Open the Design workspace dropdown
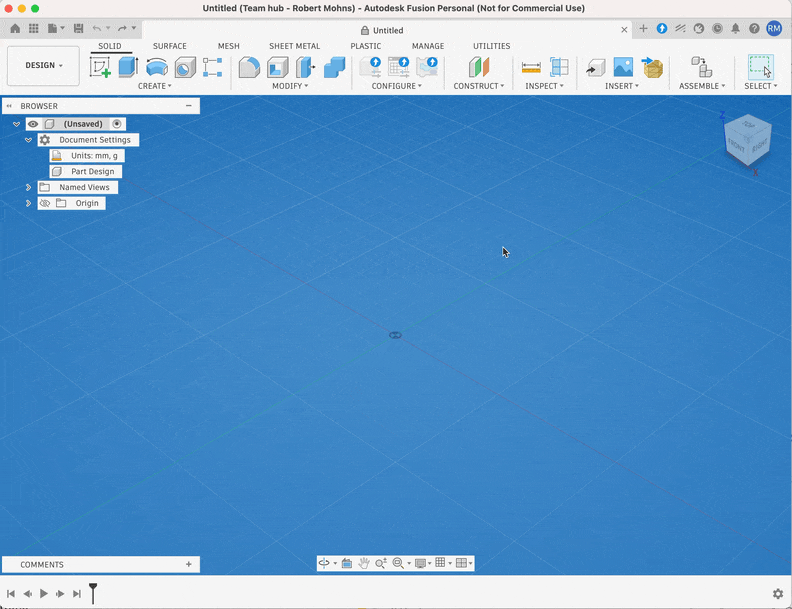Screen dimensions: 792x609 click(43, 66)
